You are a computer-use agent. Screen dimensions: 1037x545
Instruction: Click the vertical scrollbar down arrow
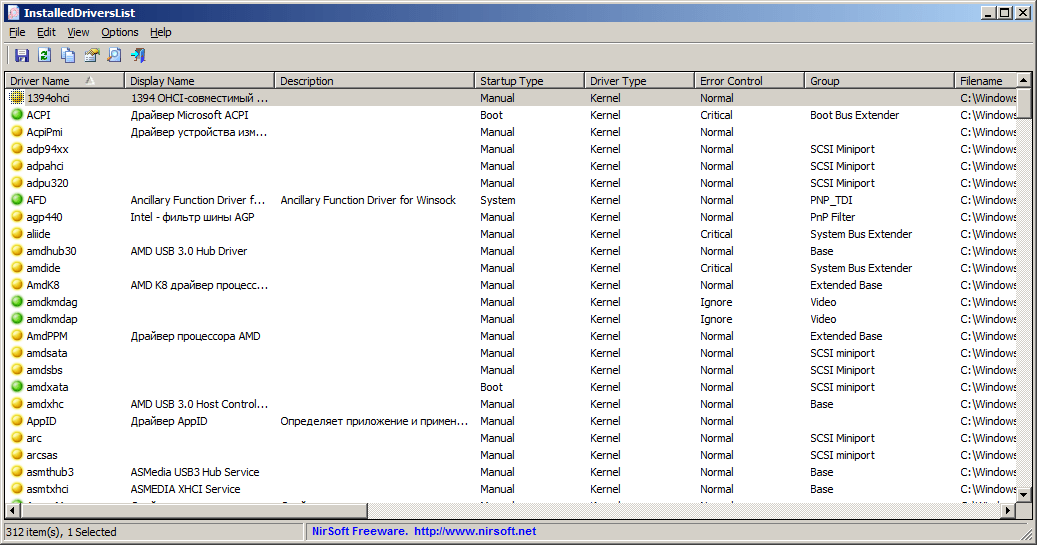1023,494
